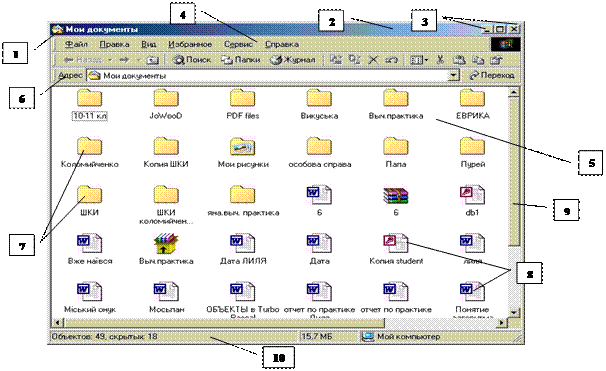Click the Forward arrow in toolbar
This screenshot has height=371, width=606.
coord(124,60)
